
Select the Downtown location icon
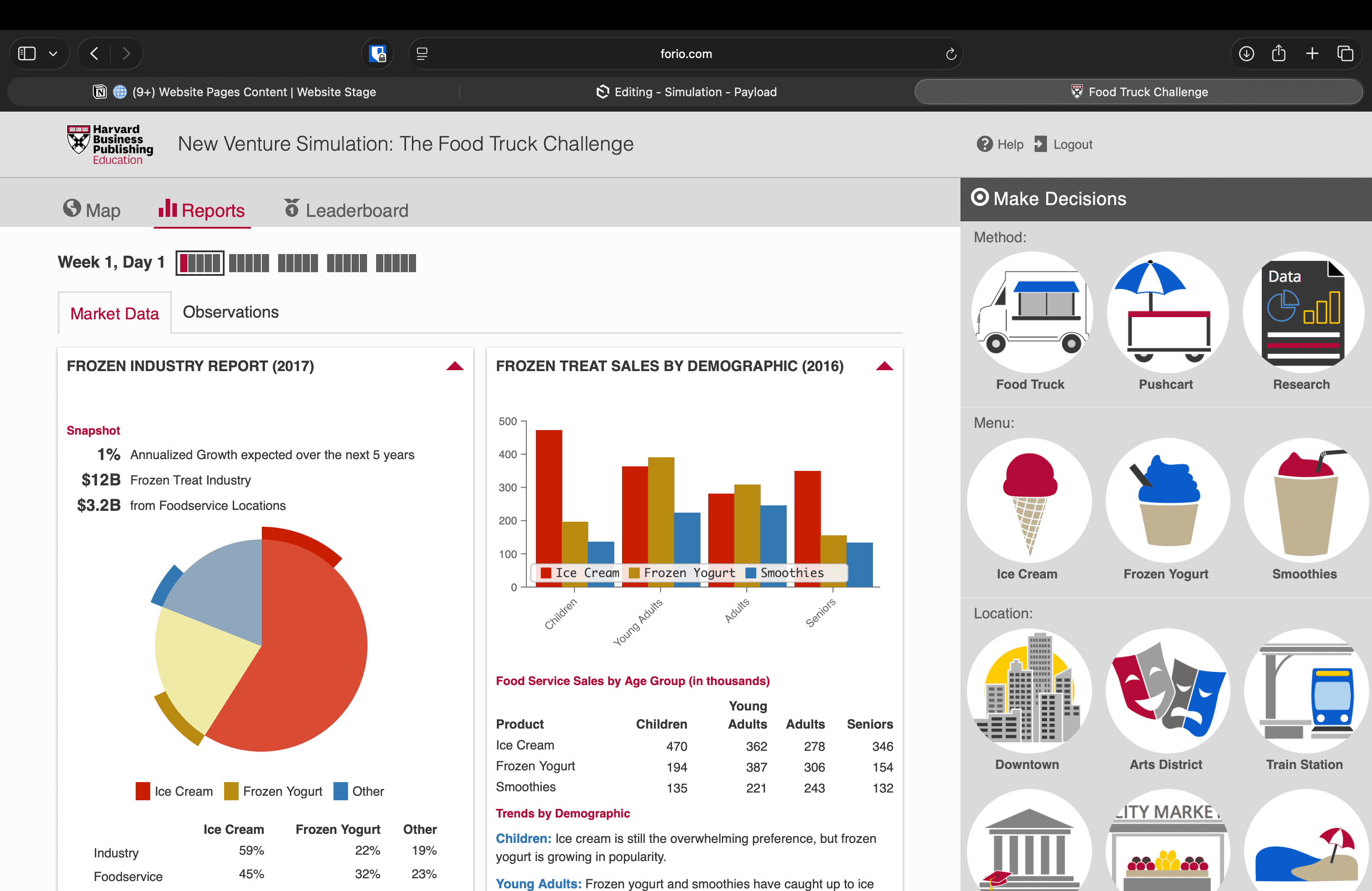pyautogui.click(x=1029, y=690)
